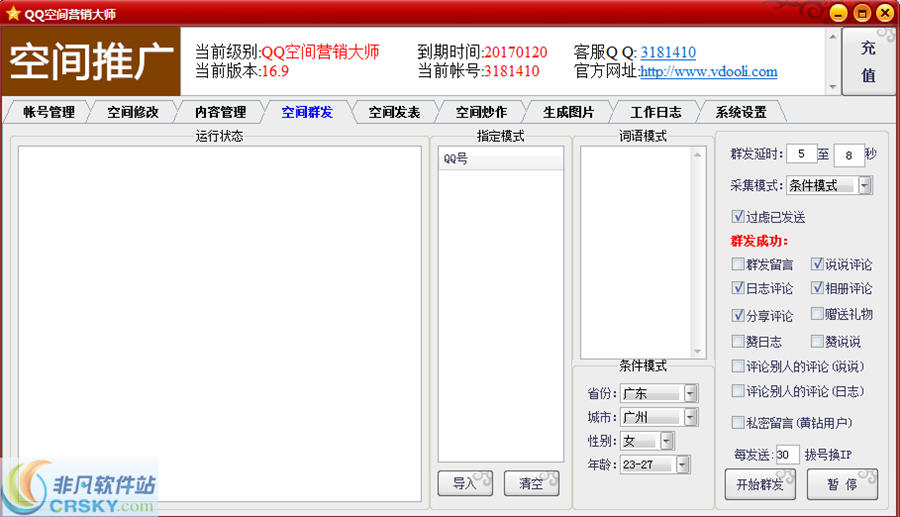Viewport: 900px width, 517px height.
Task: Open the 采集模式 dropdown
Action: (x=864, y=185)
